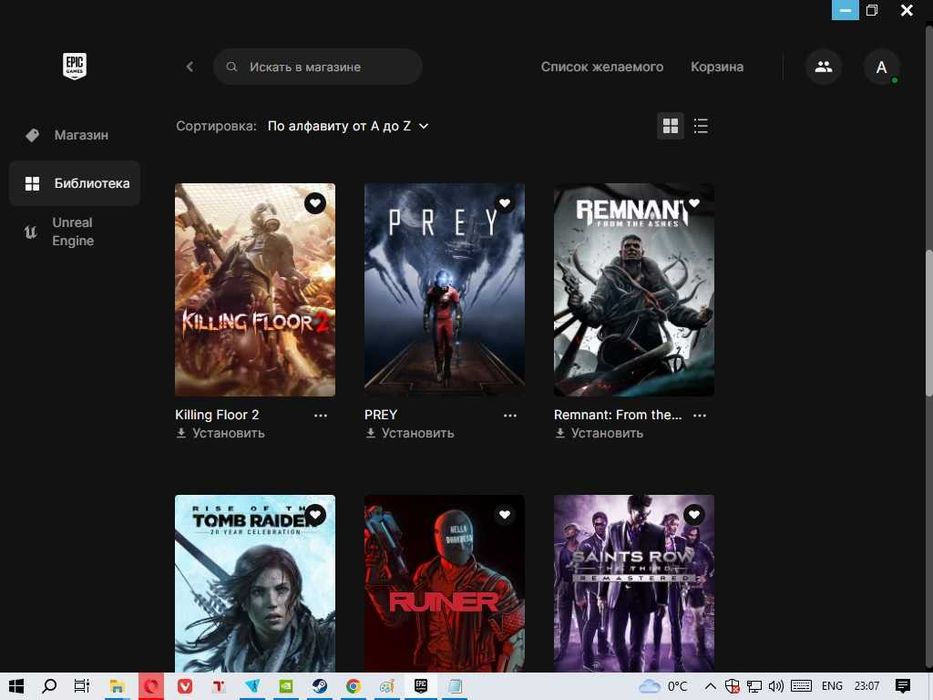933x700 pixels.
Task: Click "Установить" under Killing Floor 2
Action: 221,433
